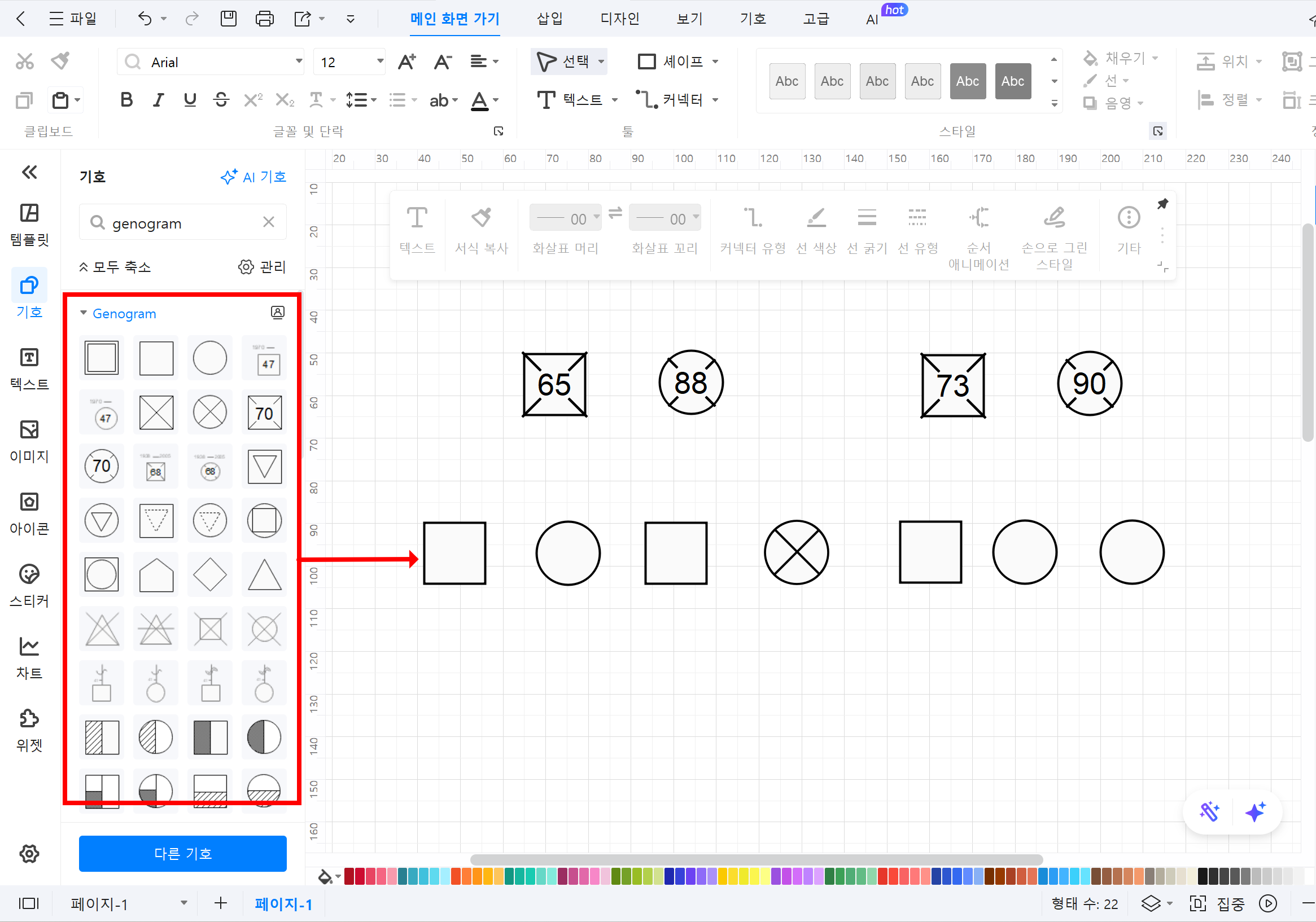Open the 삽입 insert ribbon tab
Screen dimensions: 1316x922
click(549, 19)
